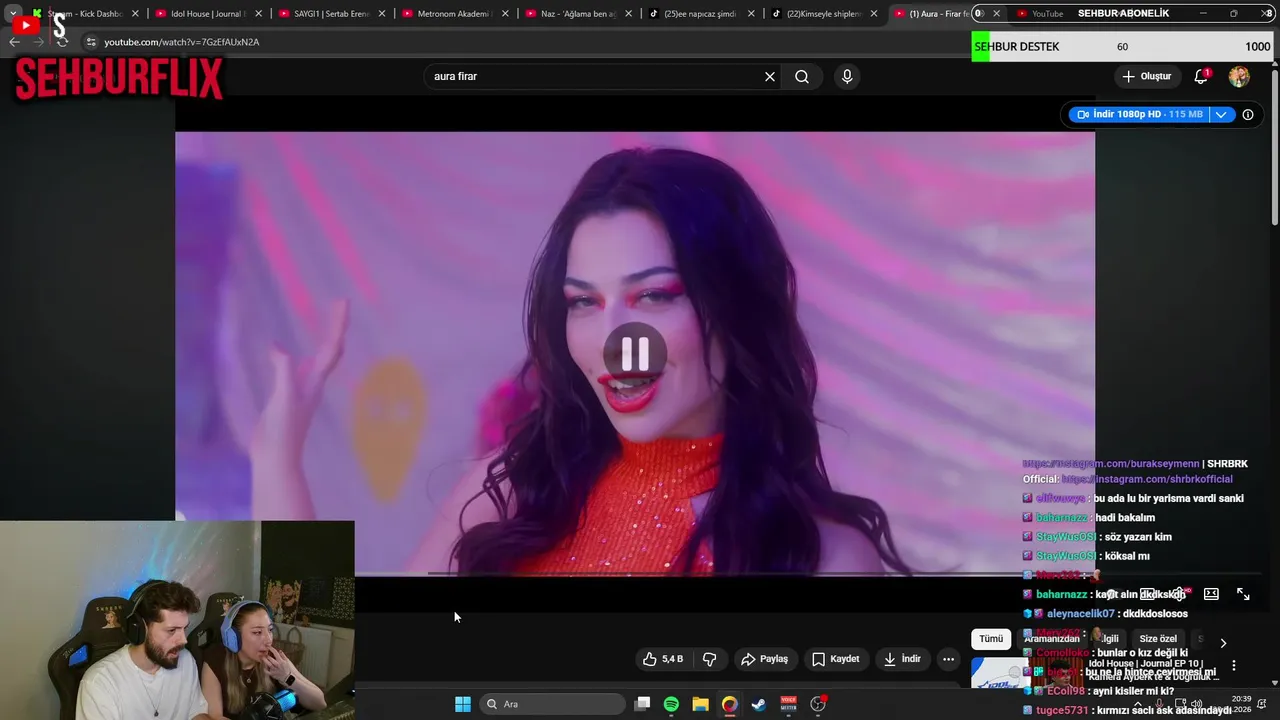This screenshot has height=720, width=1280.
Task: Open Spotify from the taskbar
Action: (x=671, y=704)
